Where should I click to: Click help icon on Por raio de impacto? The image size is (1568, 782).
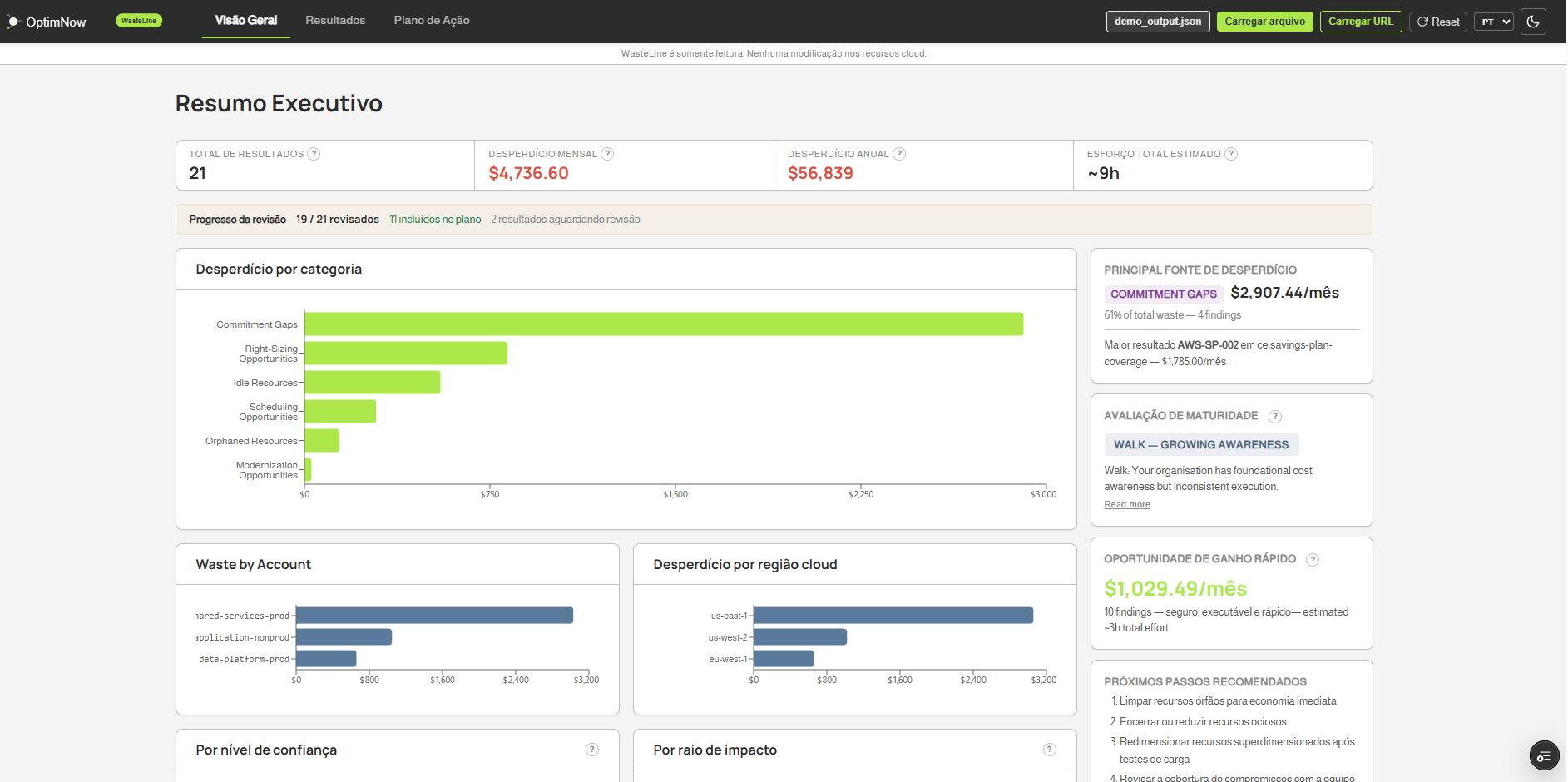click(1050, 750)
